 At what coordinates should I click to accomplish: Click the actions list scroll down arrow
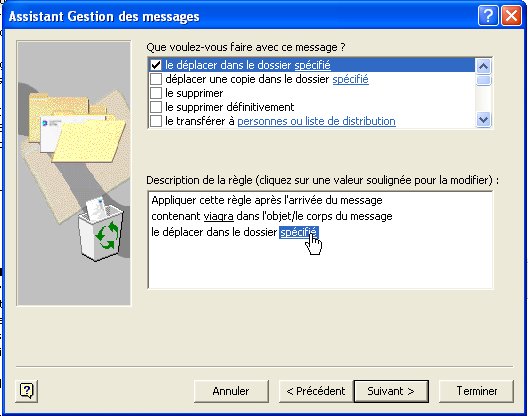484,120
